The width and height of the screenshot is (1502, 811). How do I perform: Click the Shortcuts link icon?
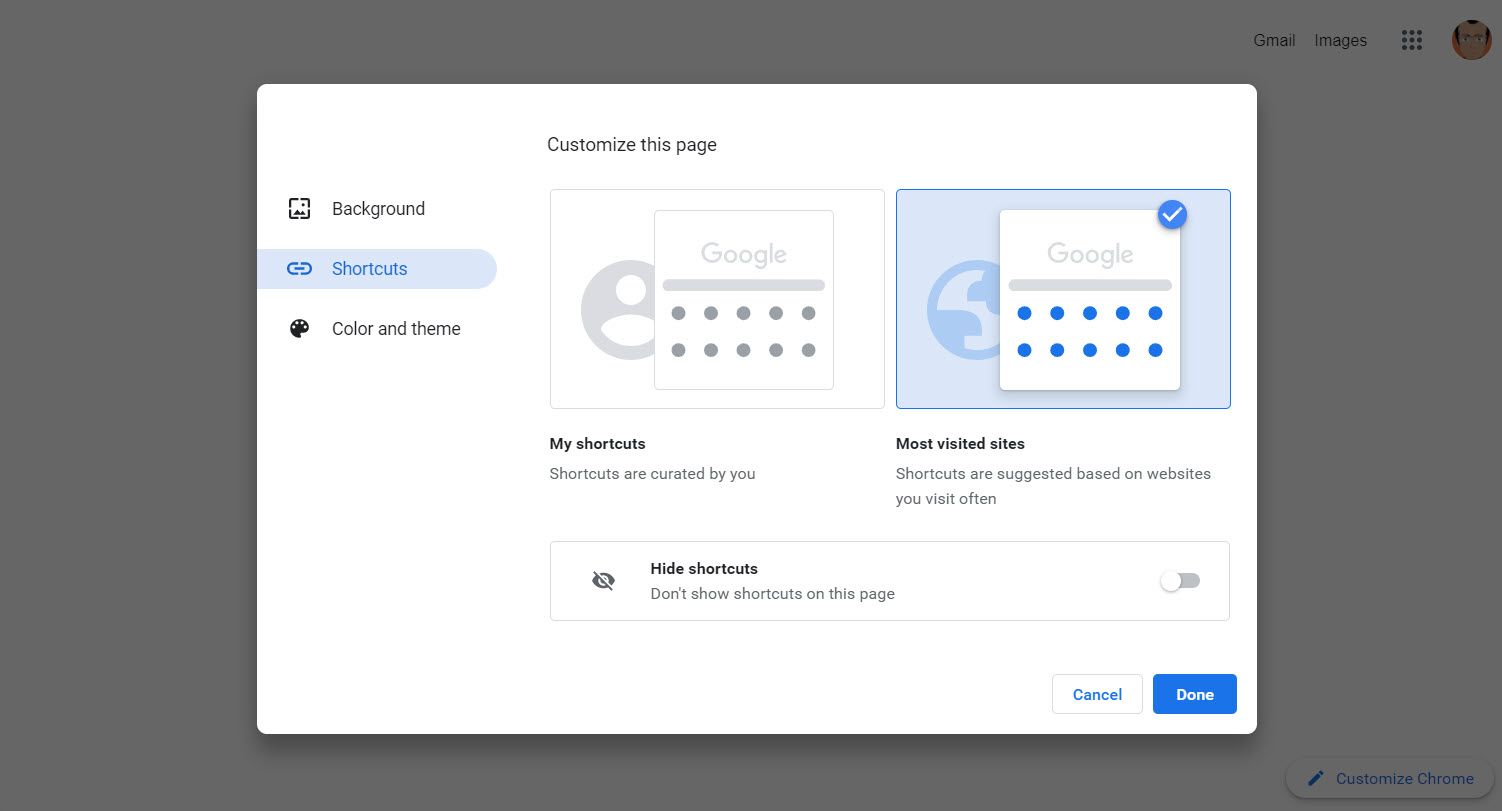pos(299,268)
